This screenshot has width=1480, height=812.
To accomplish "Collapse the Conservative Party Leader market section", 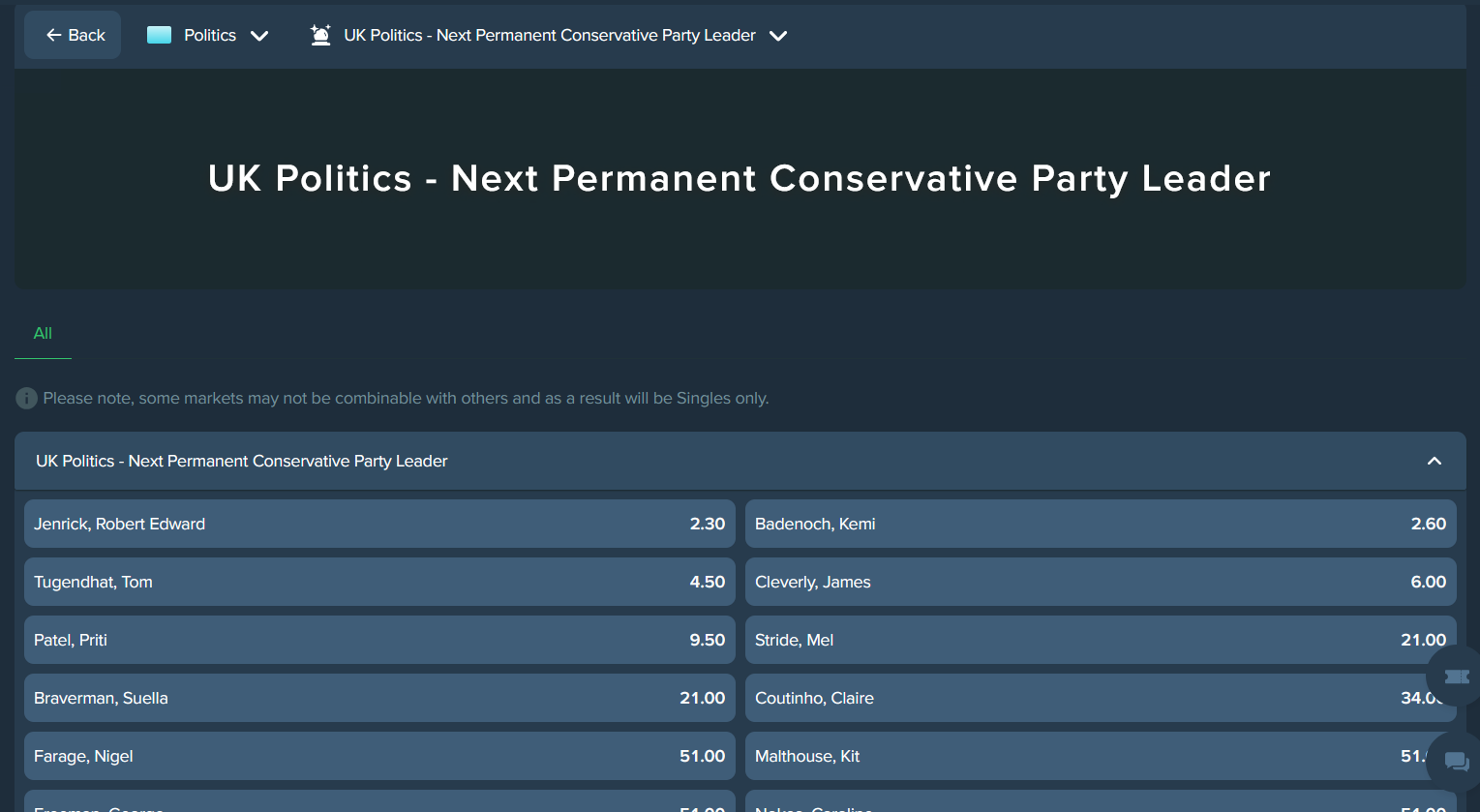I will [1435, 461].
